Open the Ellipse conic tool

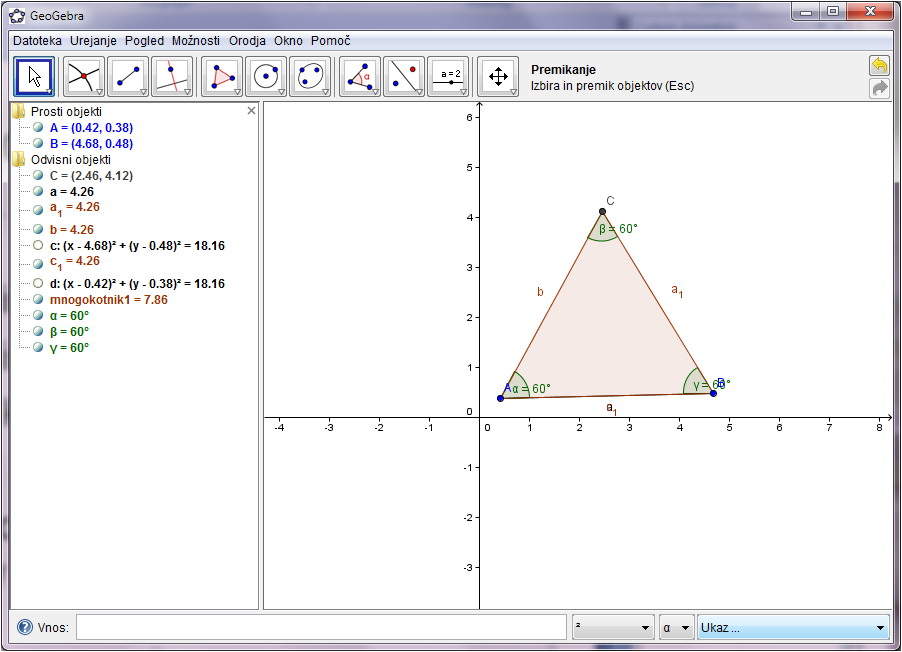[x=310, y=76]
